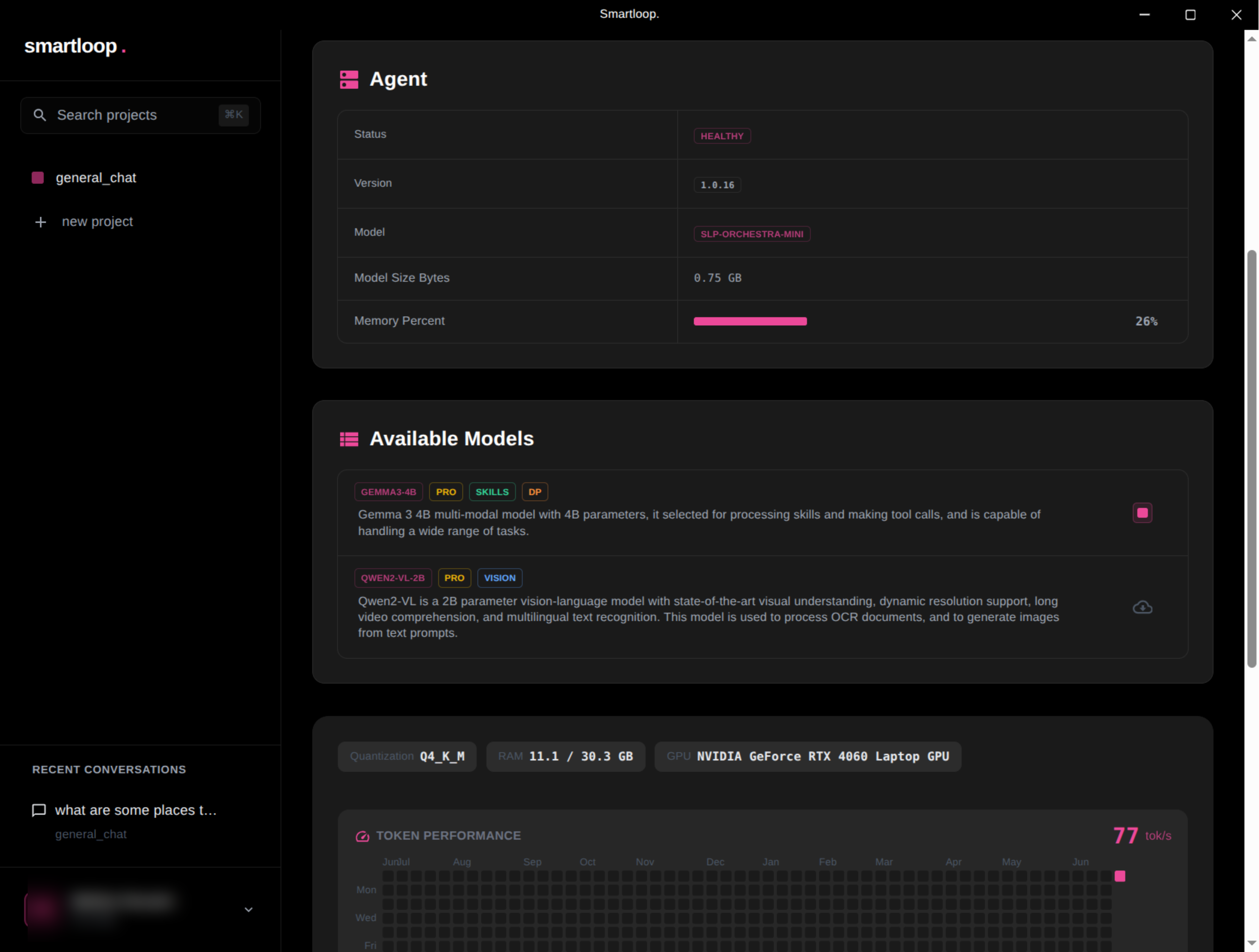Click the memory percent progress bar

tap(750, 322)
